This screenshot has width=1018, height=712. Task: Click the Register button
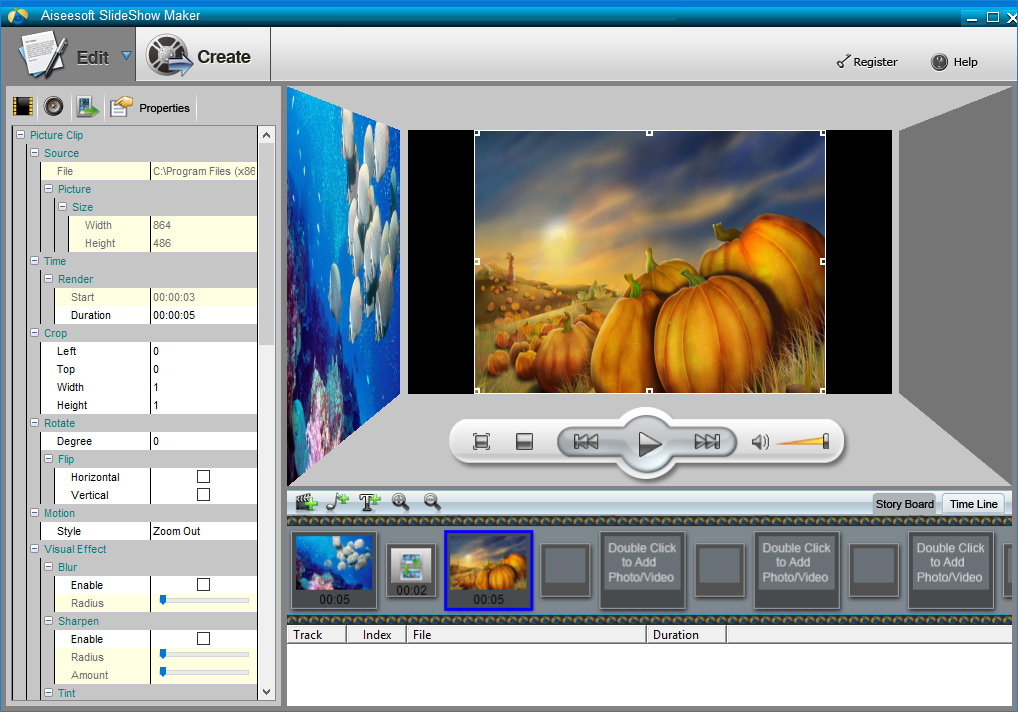tap(866, 62)
